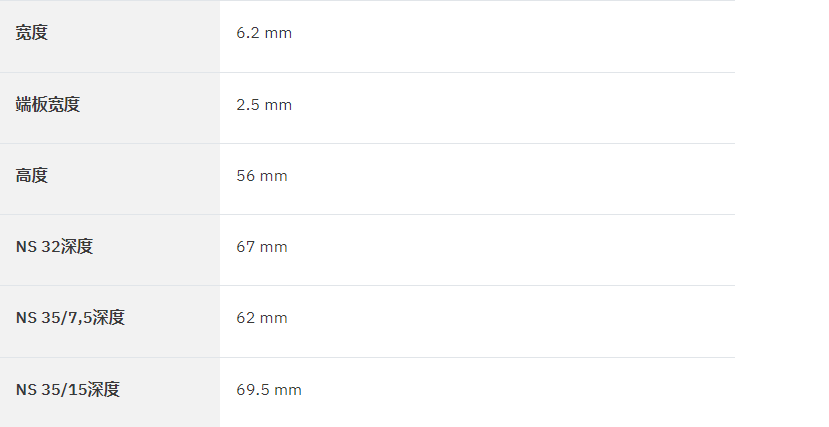Screen dimensions: 829x427
Task: Click the NS 35/15深度 label
Action: pos(68,389)
